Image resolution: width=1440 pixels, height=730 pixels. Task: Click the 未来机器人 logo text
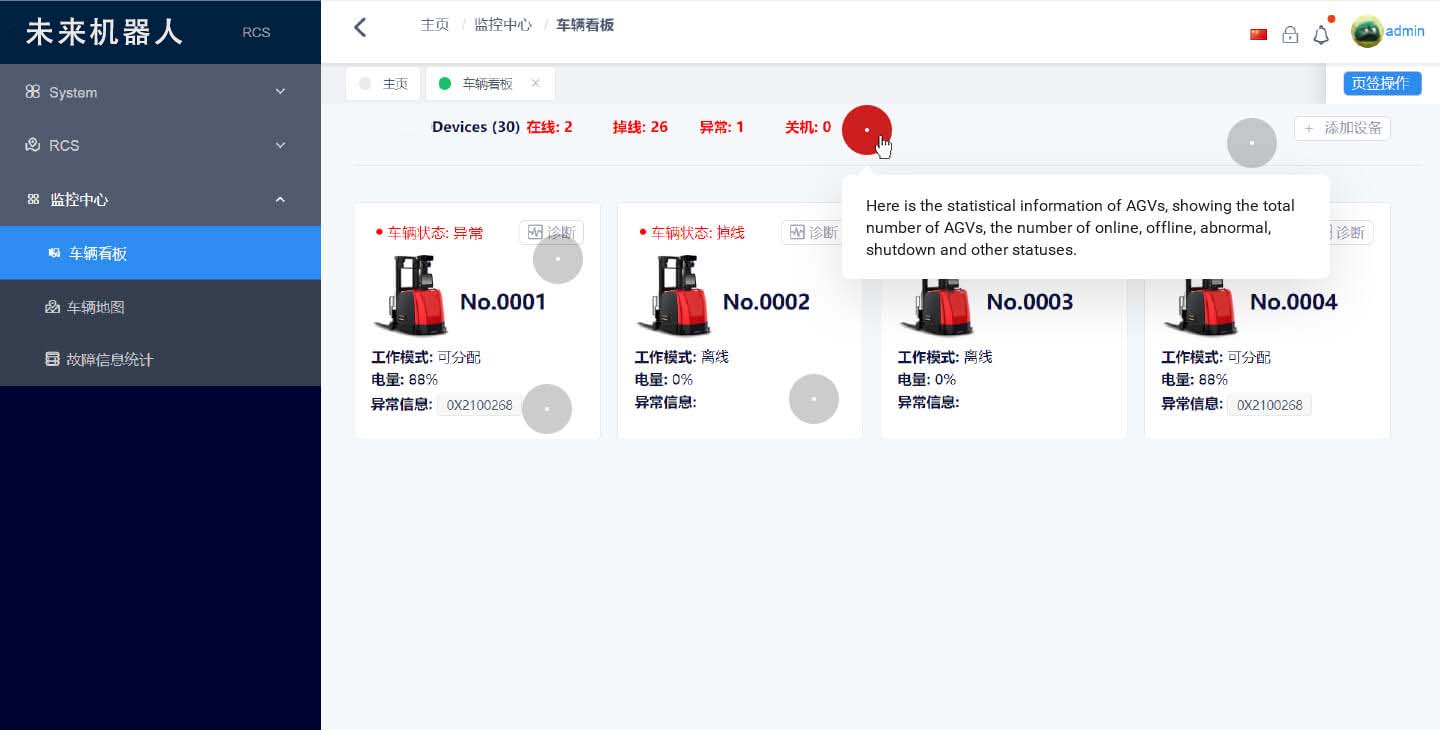click(x=104, y=32)
